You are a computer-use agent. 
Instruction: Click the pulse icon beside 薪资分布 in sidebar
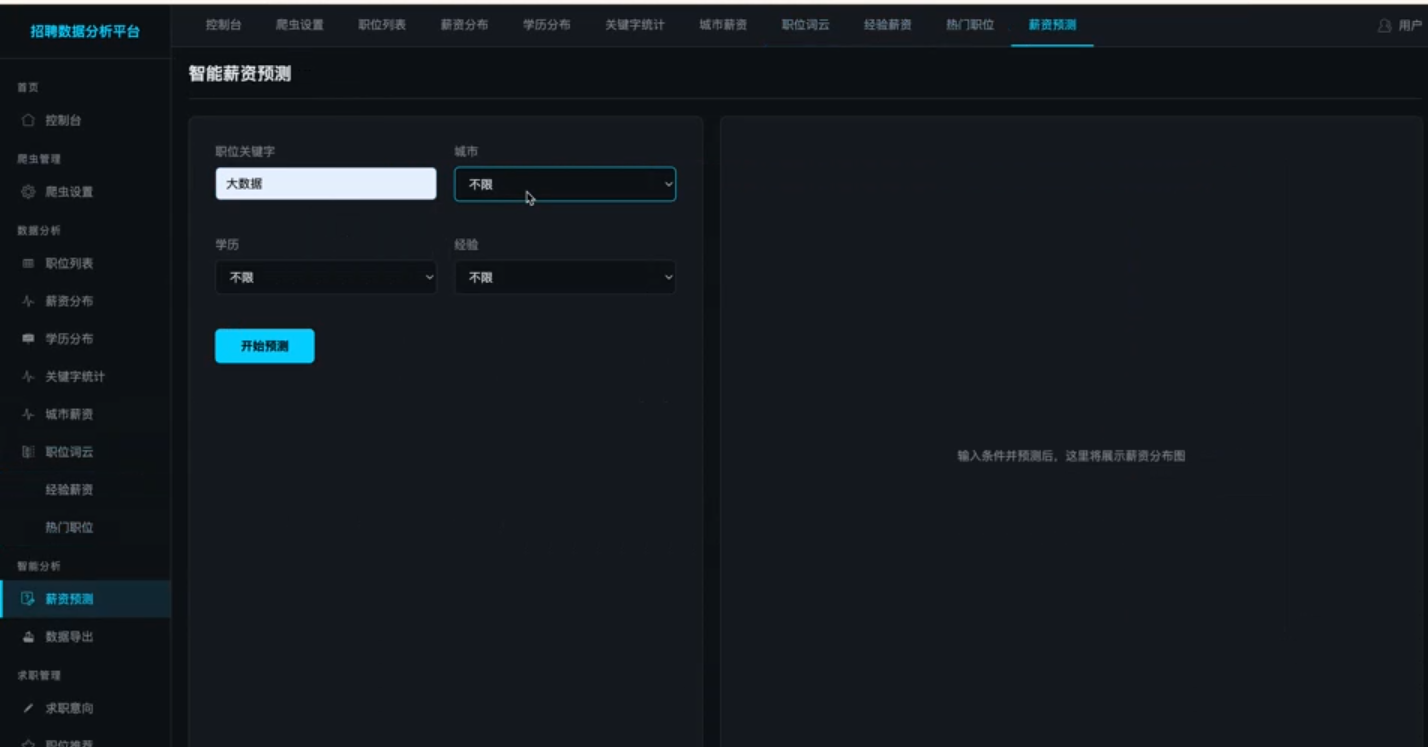click(28, 301)
